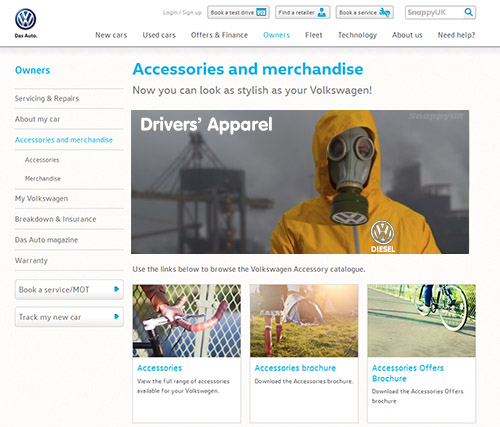The width and height of the screenshot is (500, 427).
Task: Click the camping tent brochure thumbnail
Action: click(304, 321)
